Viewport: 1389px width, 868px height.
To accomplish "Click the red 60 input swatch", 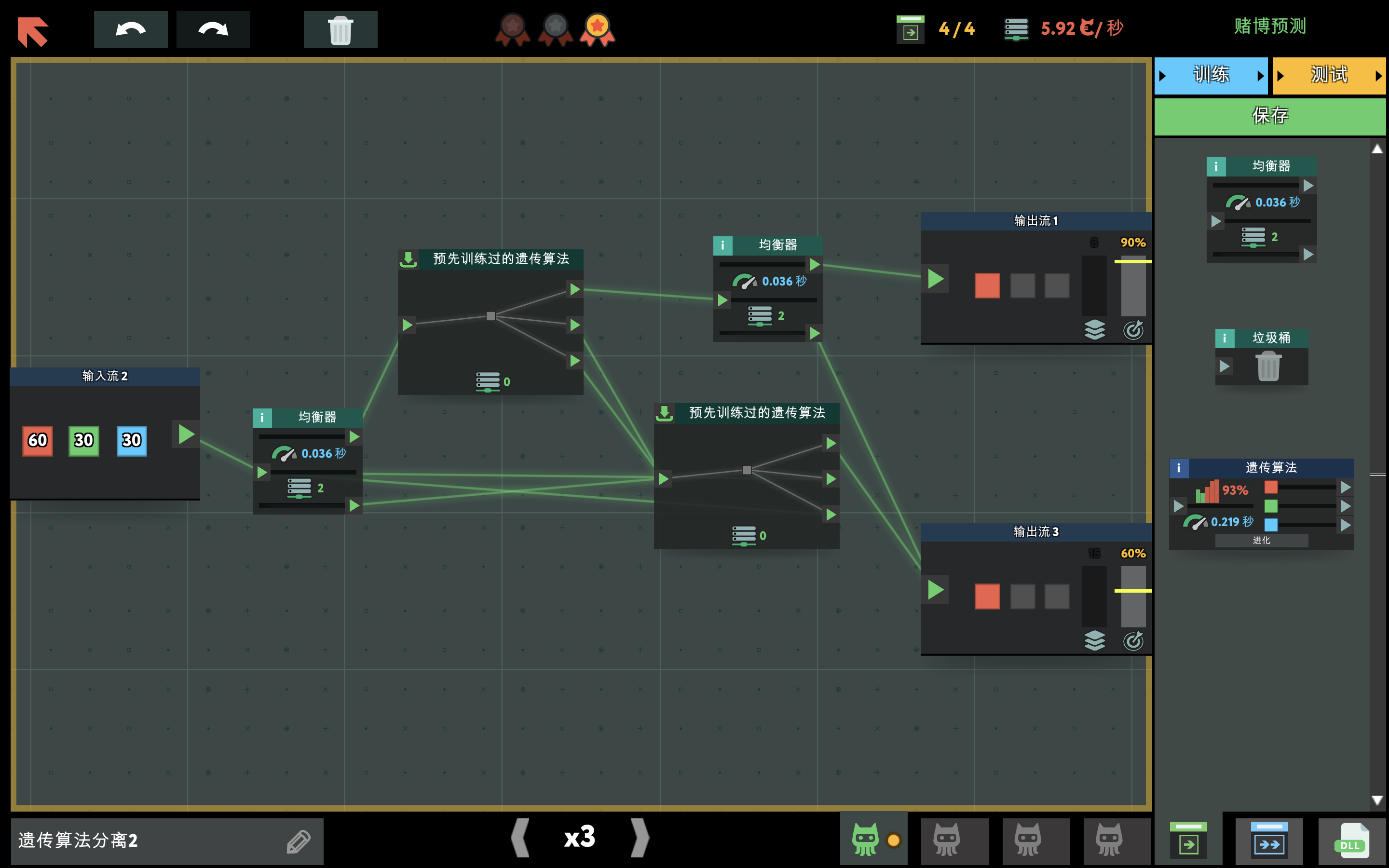I will pyautogui.click(x=38, y=441).
